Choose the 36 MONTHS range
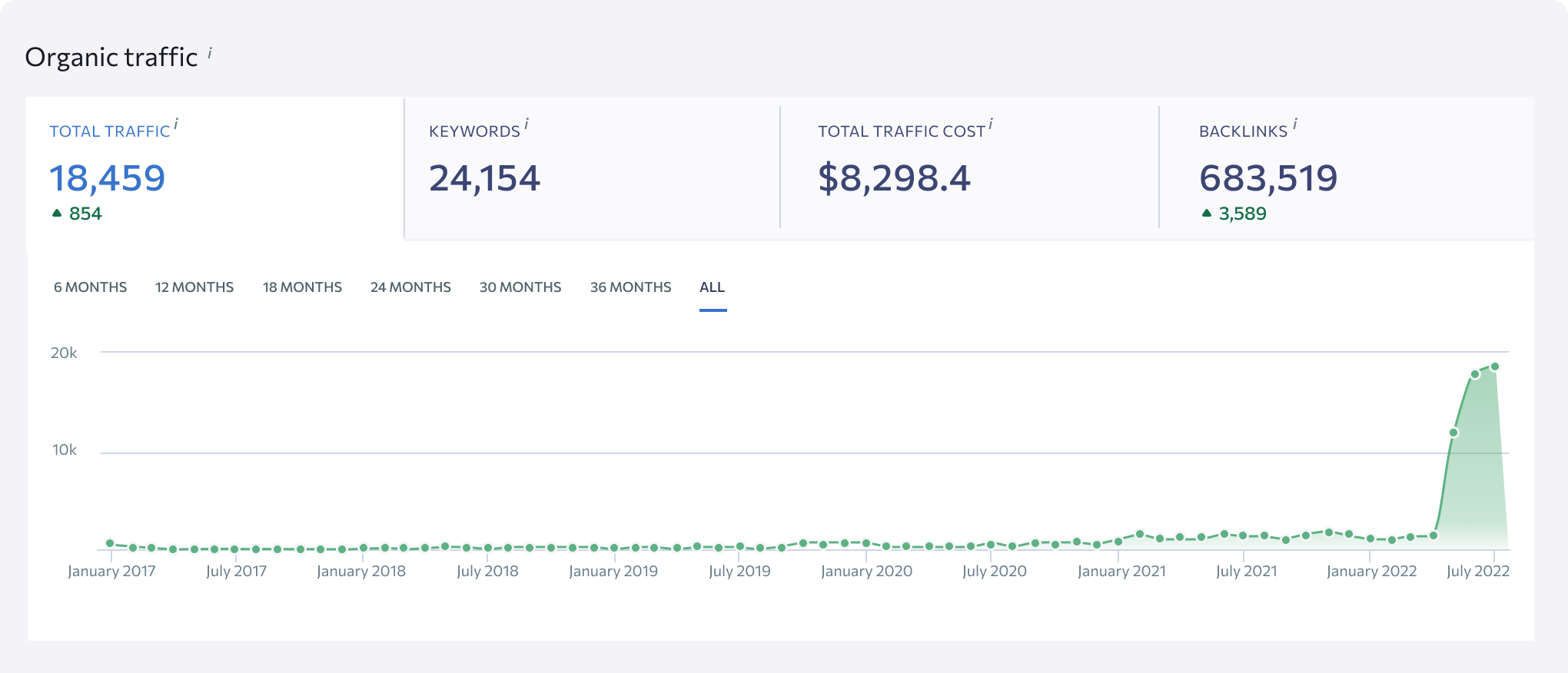1568x673 pixels. [x=631, y=287]
